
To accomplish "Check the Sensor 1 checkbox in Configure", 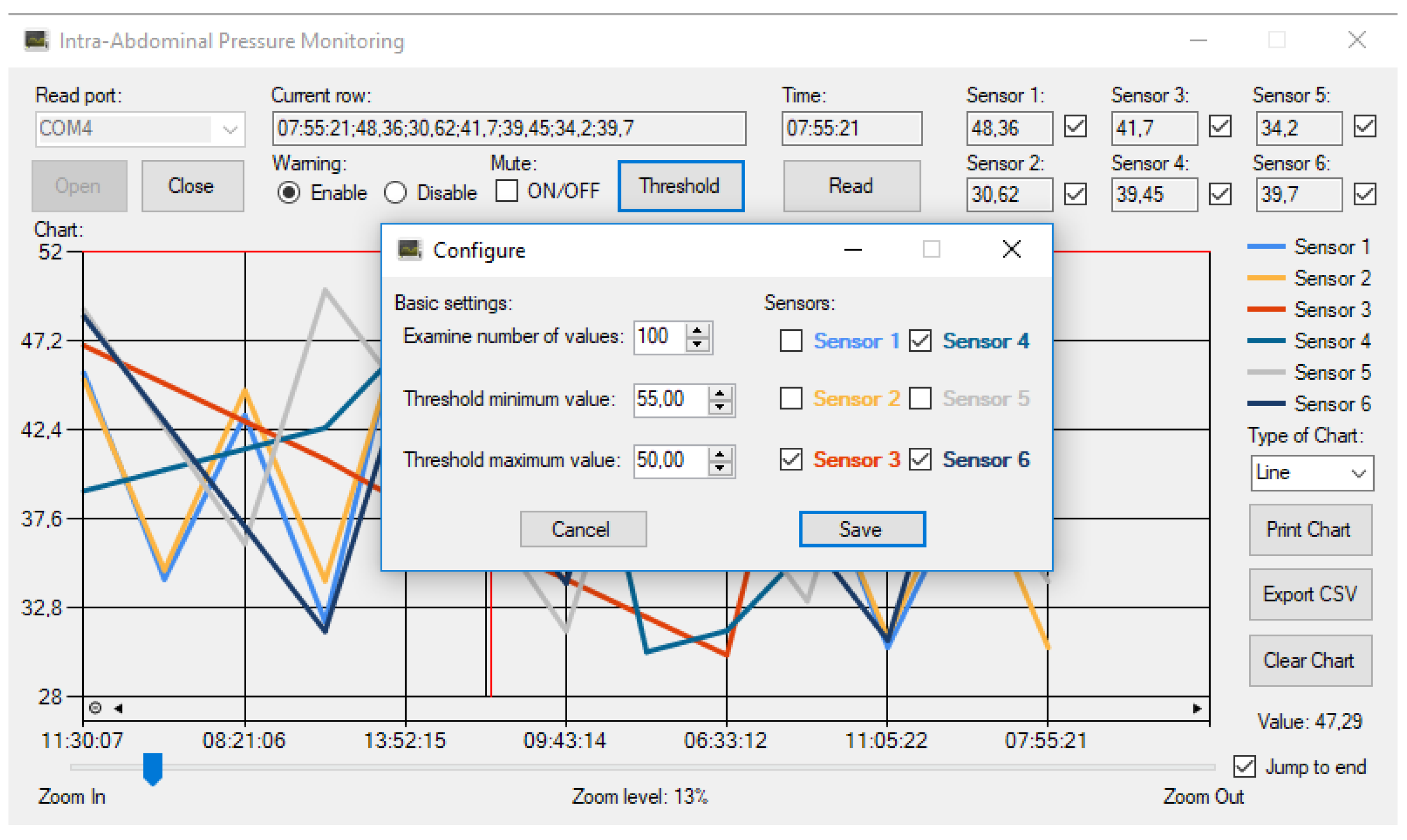I will click(790, 341).
